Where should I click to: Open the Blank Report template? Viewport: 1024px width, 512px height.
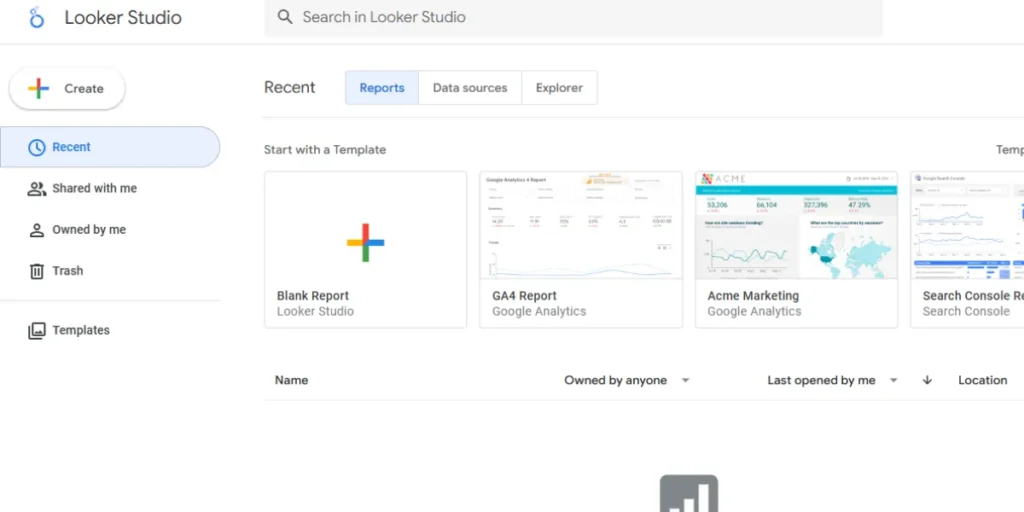point(365,249)
